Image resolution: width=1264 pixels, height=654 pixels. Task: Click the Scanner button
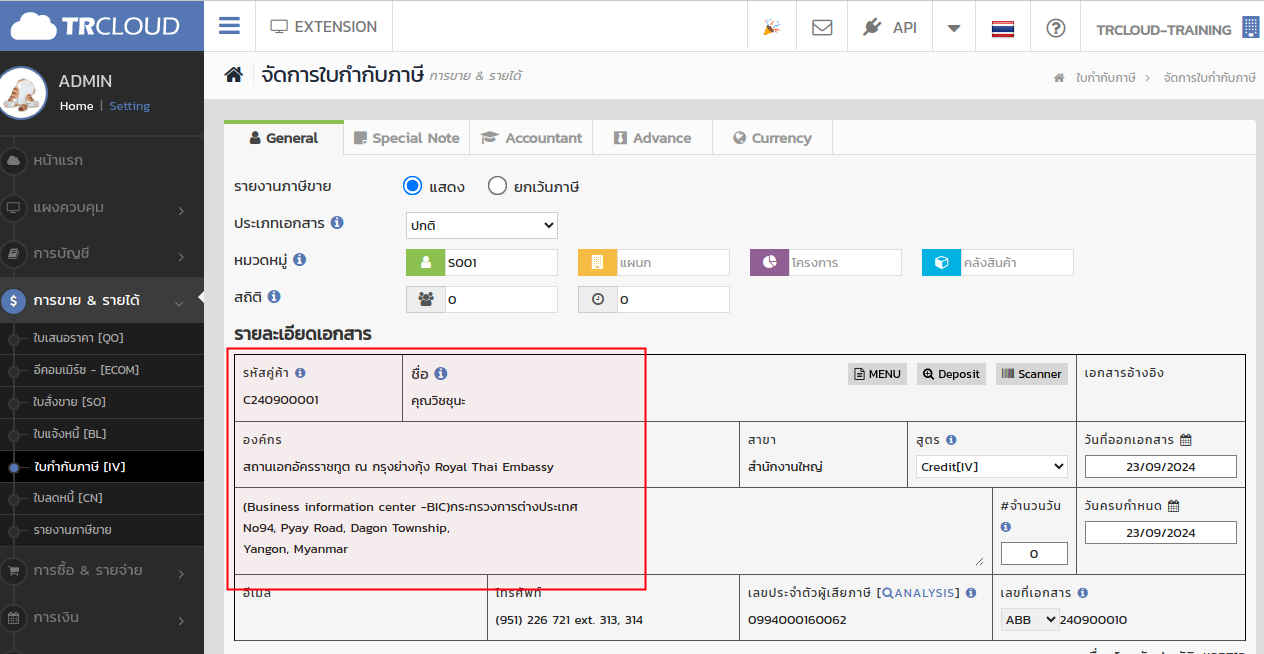(x=1032, y=373)
